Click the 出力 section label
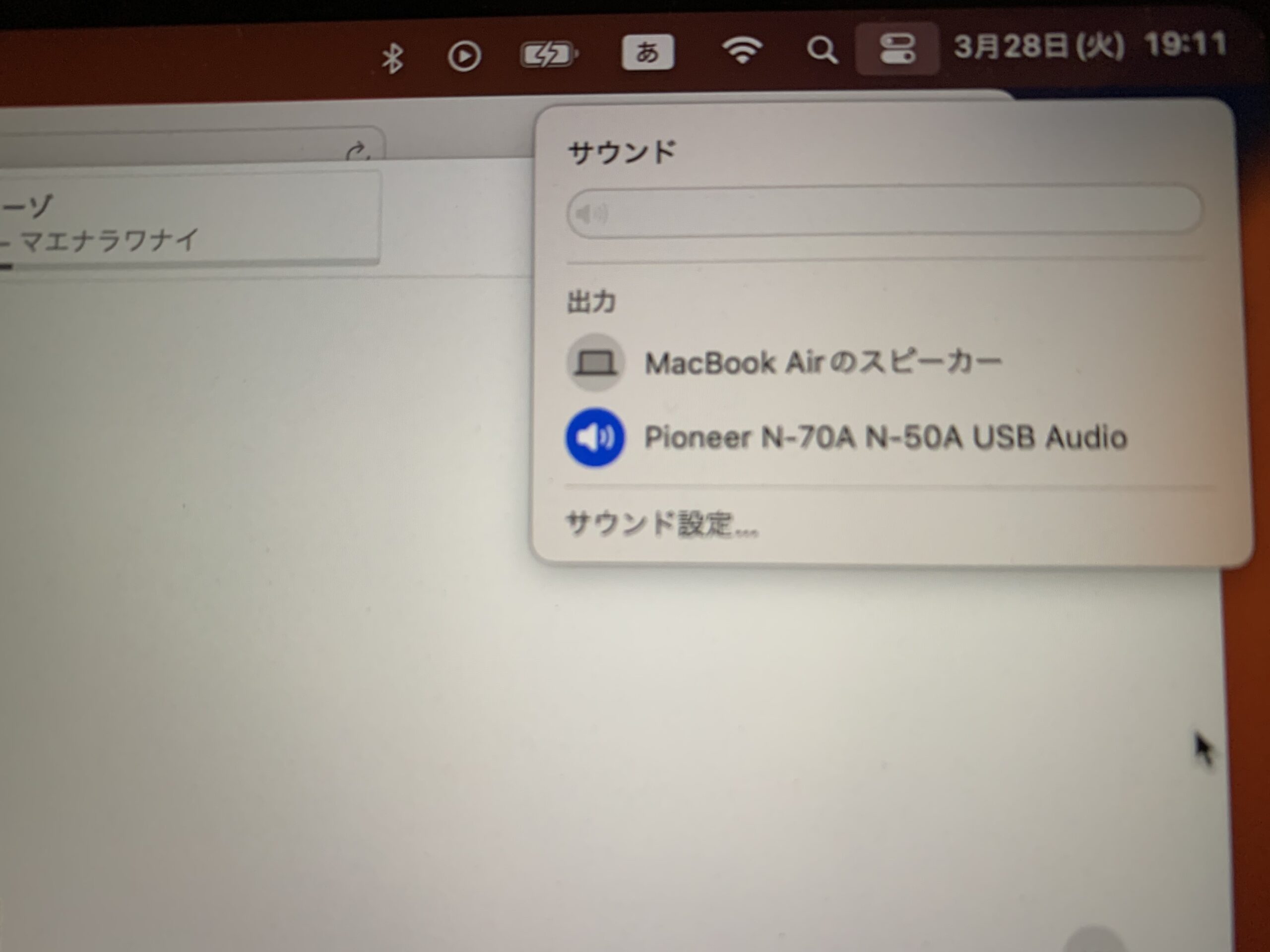The width and height of the screenshot is (1270, 952). 591,302
